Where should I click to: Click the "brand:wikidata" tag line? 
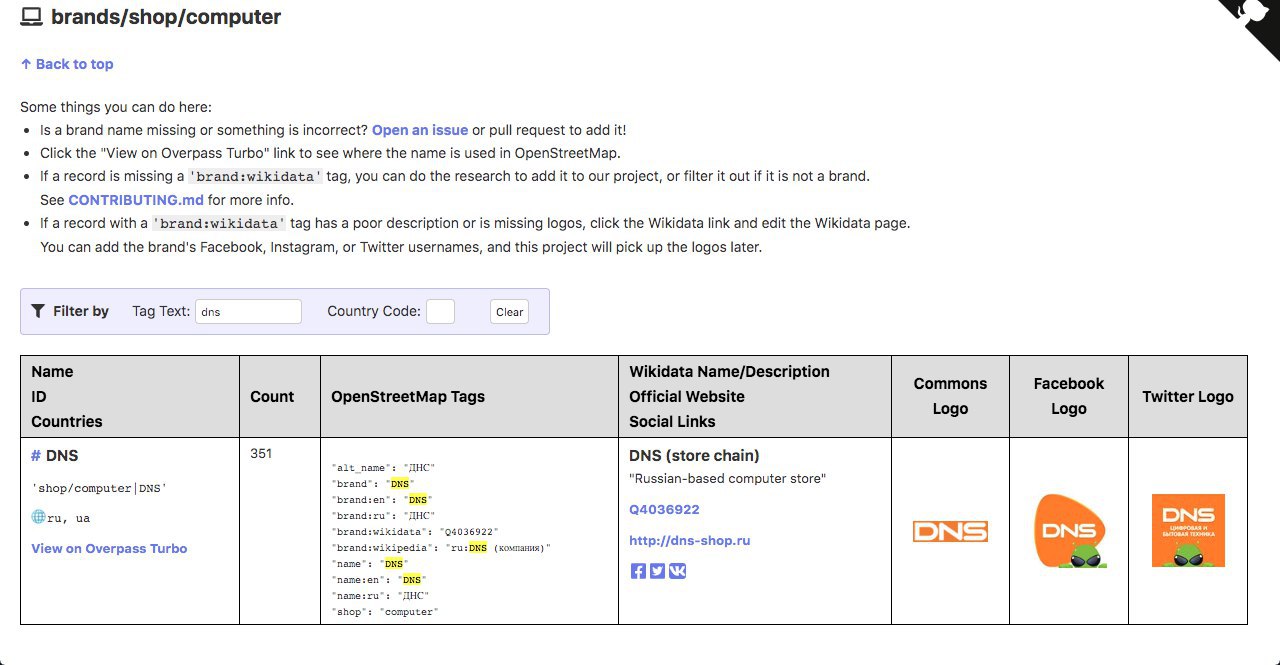click(x=415, y=531)
